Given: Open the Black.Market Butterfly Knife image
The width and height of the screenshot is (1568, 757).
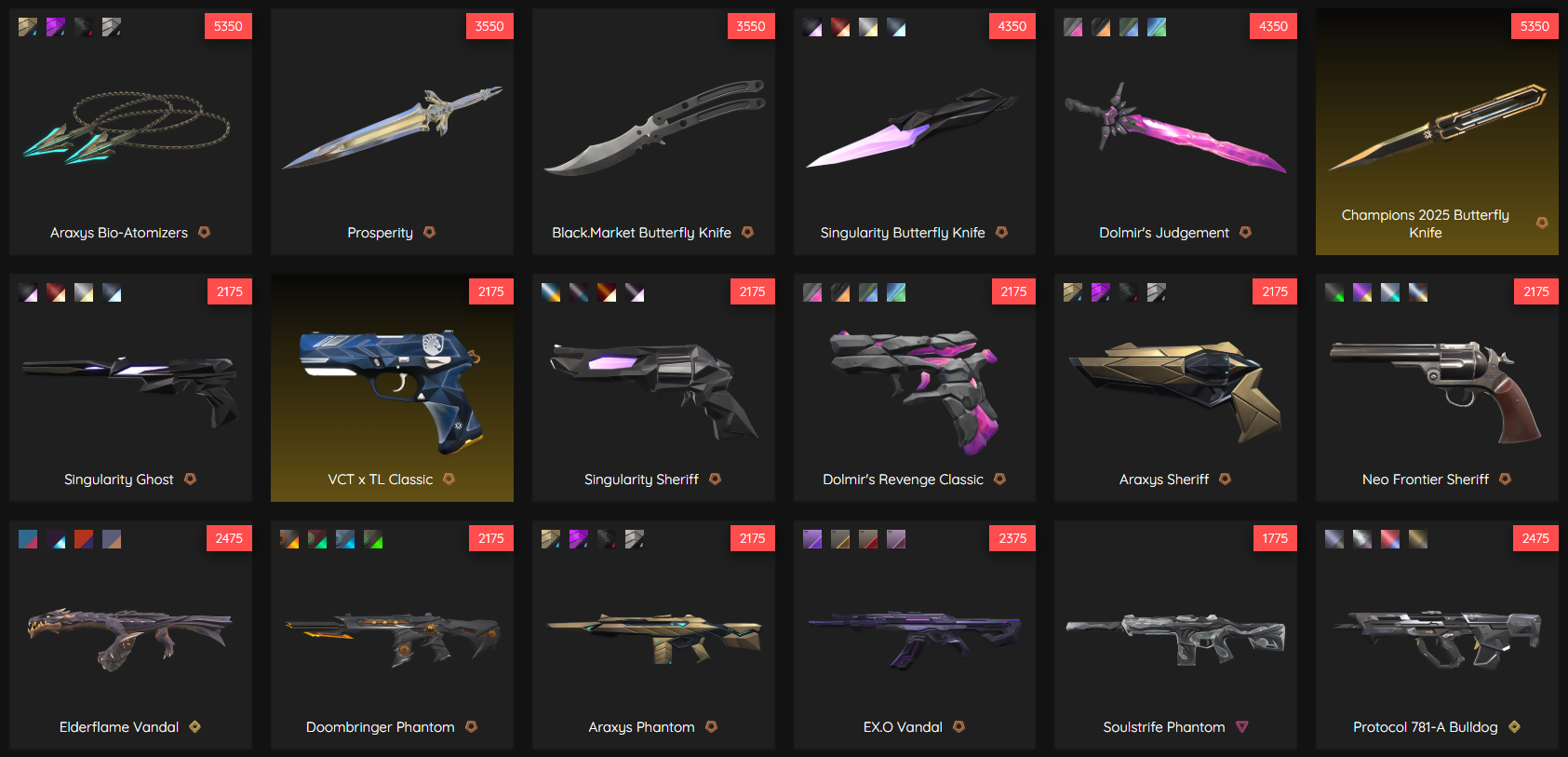Looking at the screenshot, I should pyautogui.click(x=653, y=128).
